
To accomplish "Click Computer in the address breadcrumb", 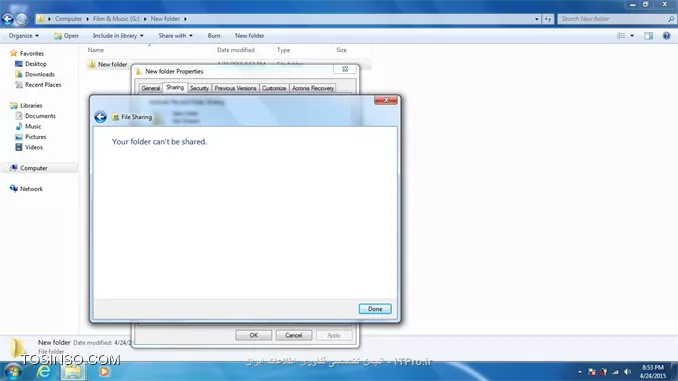I will tap(68, 19).
